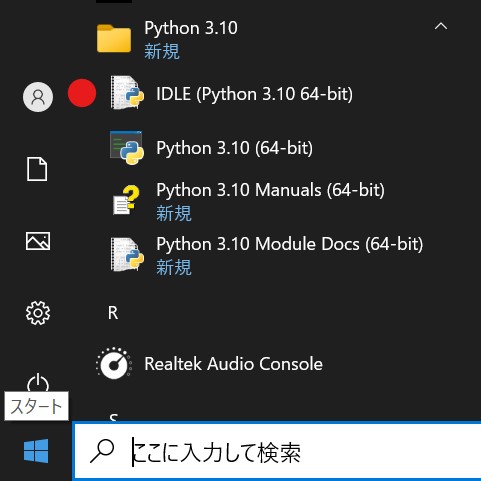Open Python 3.10 Module Docs (64-bit)
This screenshot has width=481, height=481.
[290, 244]
